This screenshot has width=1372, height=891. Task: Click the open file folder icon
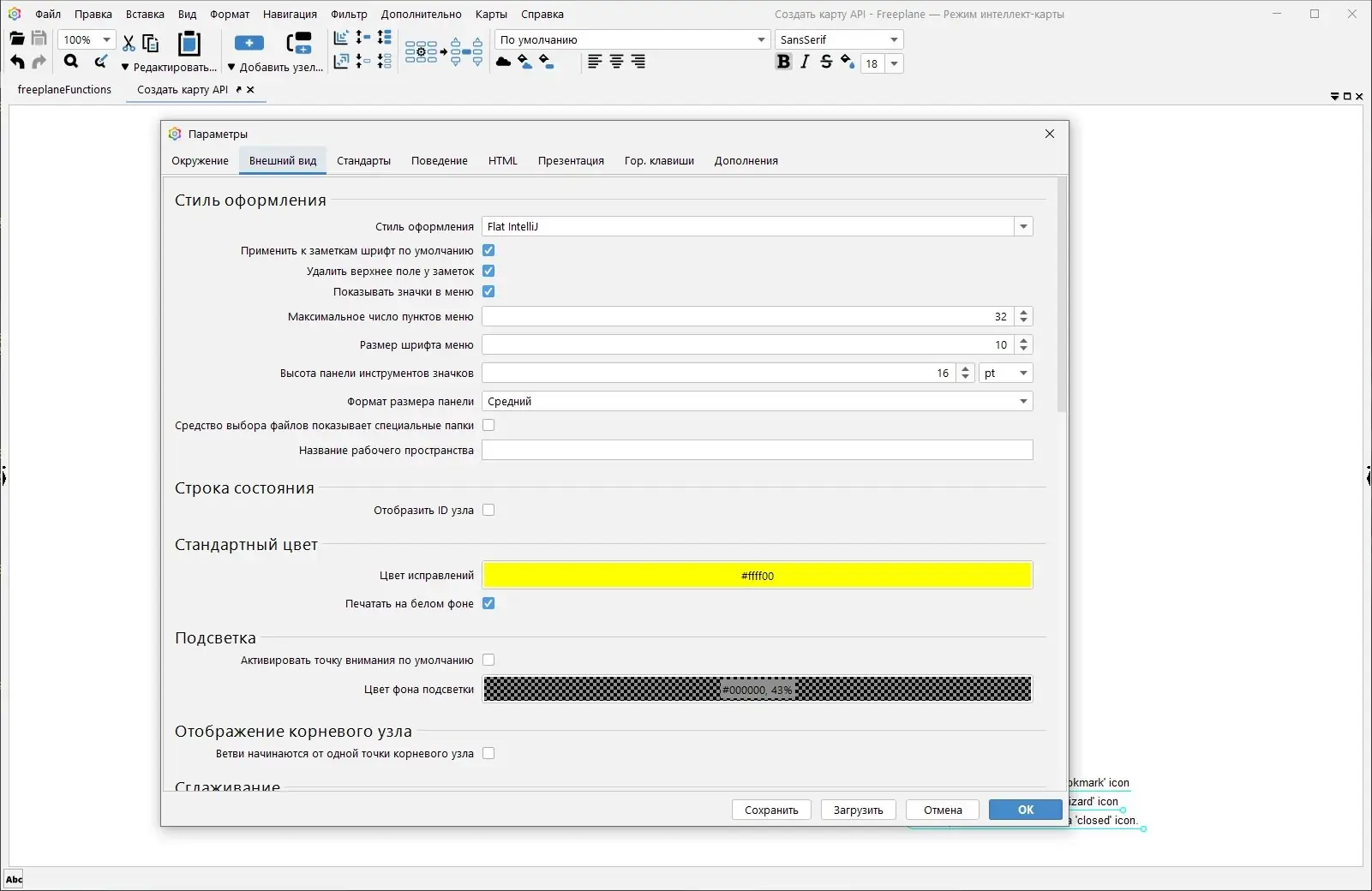(x=16, y=39)
